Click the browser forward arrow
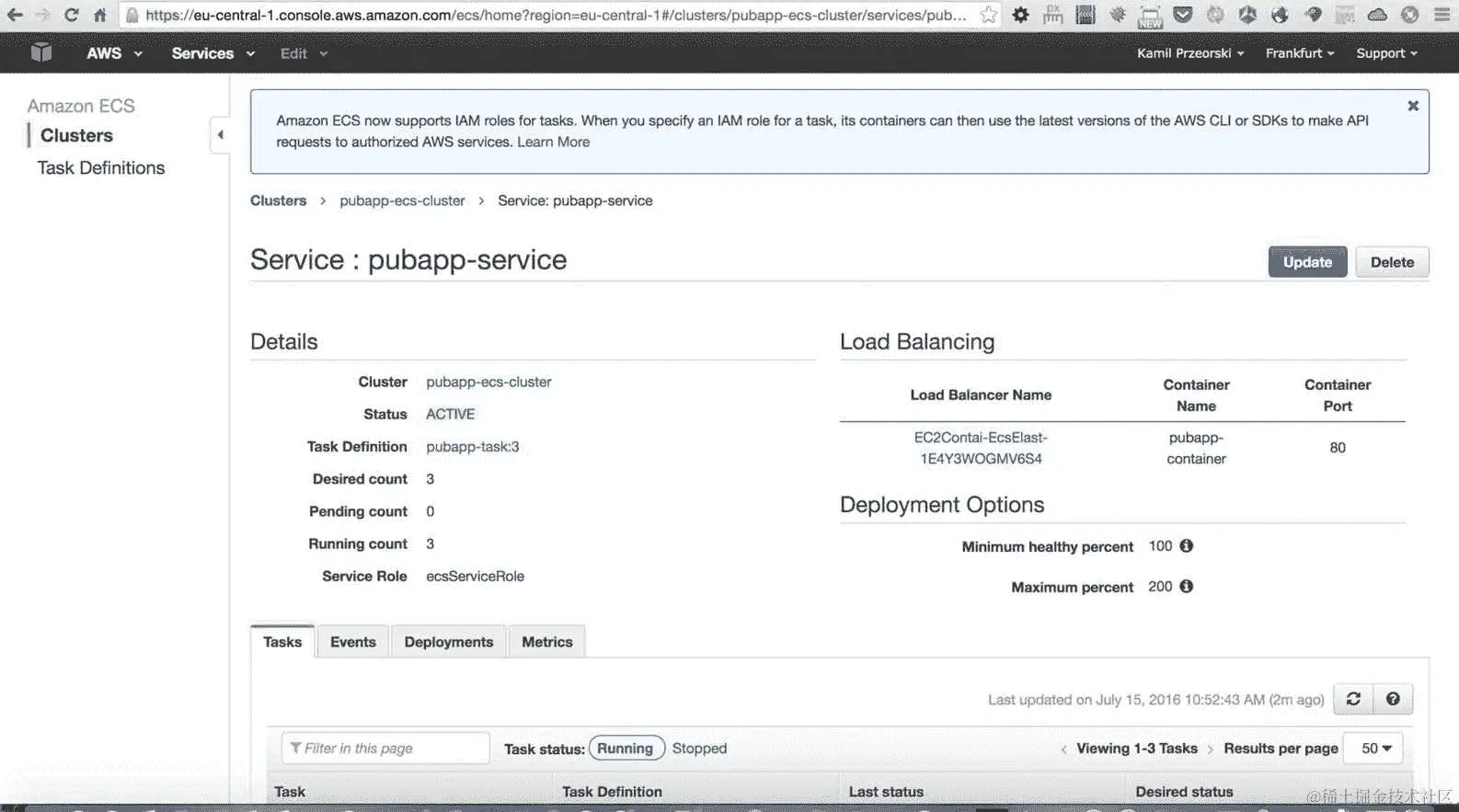Screen dimensions: 1459x812 pyautogui.click(x=42, y=15)
